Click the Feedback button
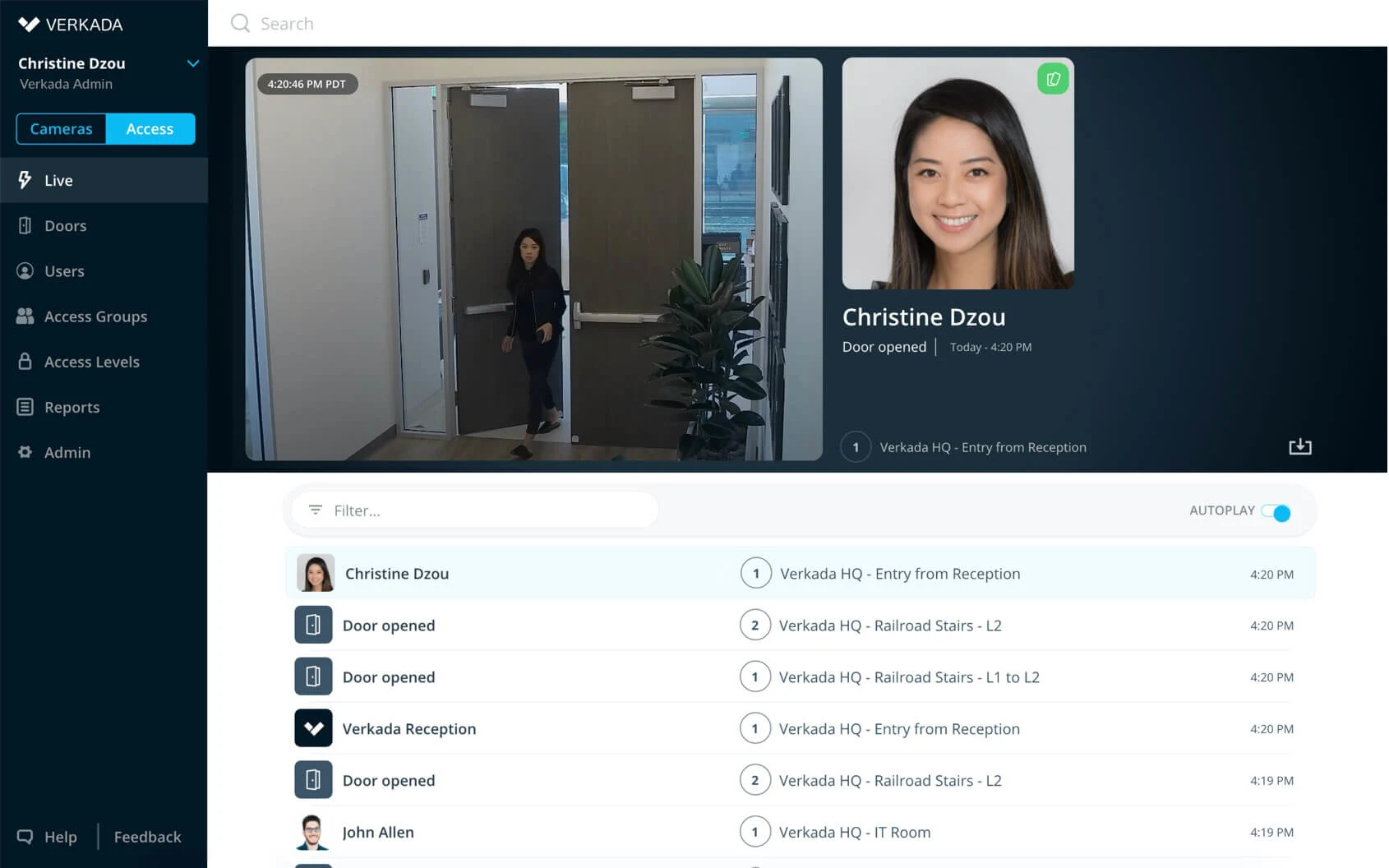The image size is (1389, 868). coord(147,836)
